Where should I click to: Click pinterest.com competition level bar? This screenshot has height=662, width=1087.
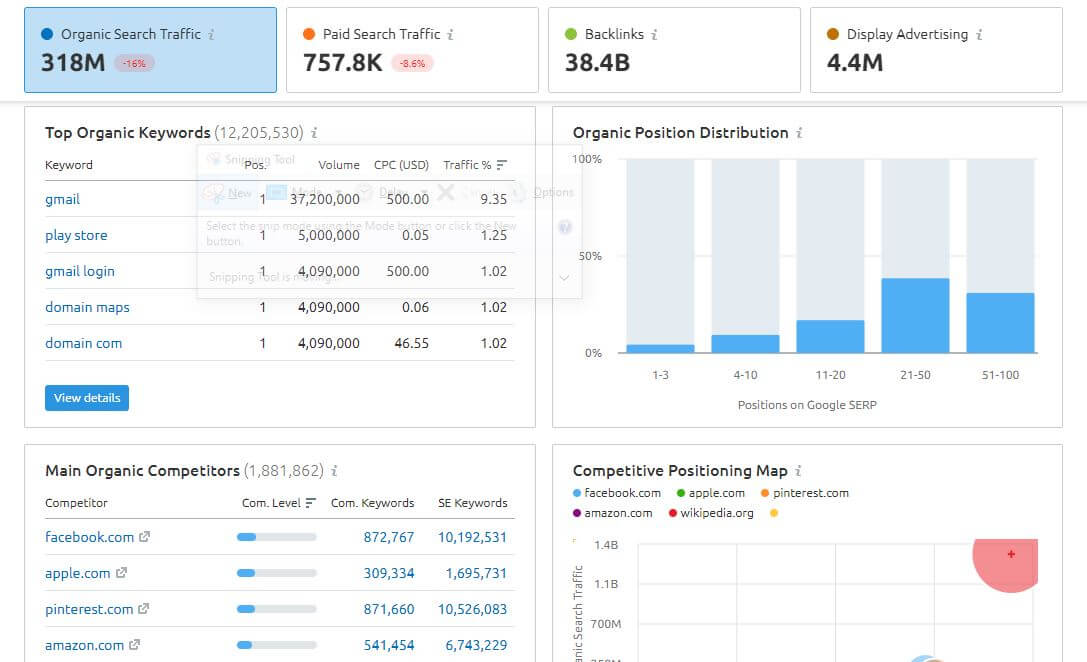[277, 609]
